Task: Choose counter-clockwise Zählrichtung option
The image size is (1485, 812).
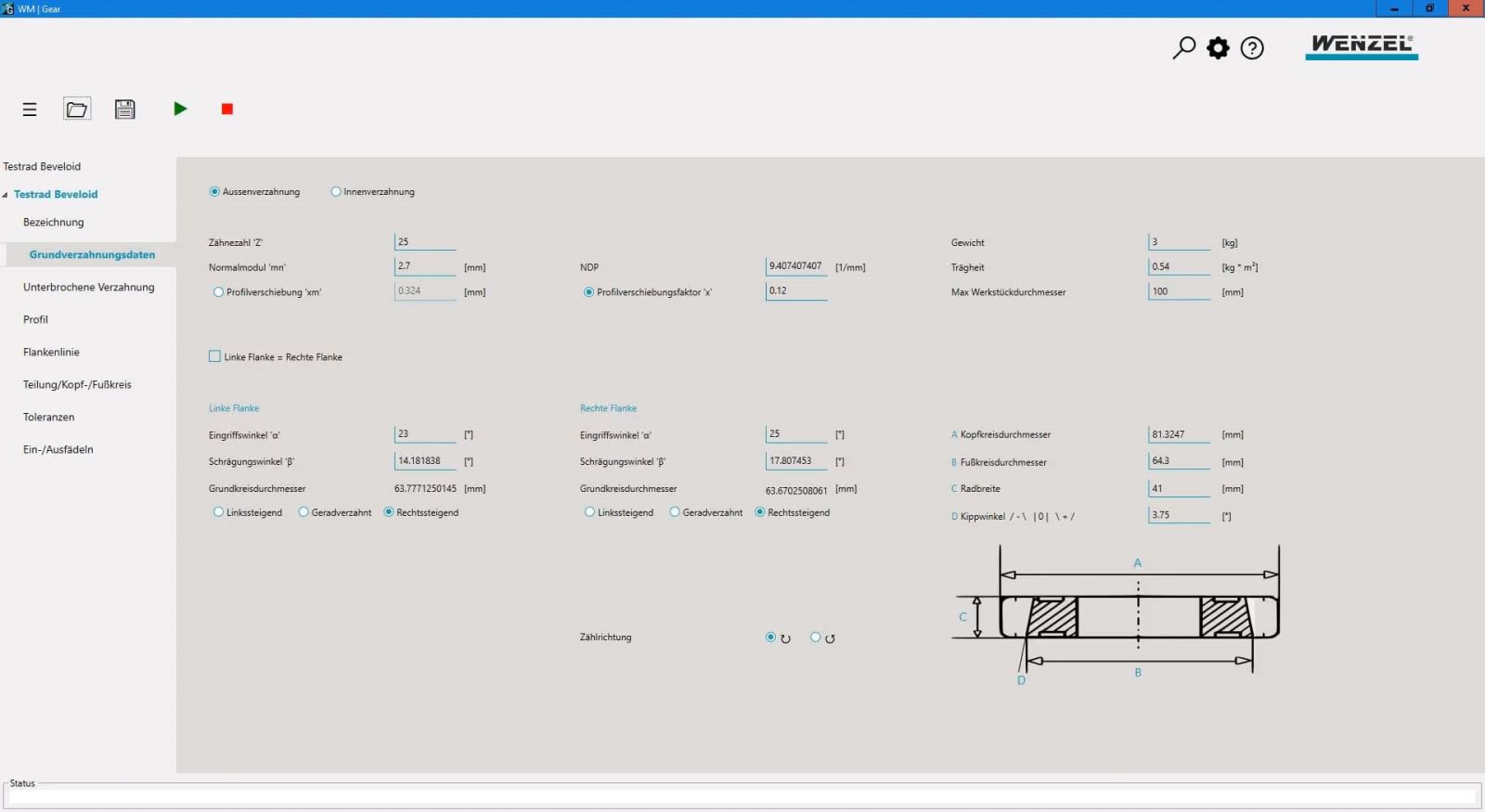Action: [x=816, y=638]
